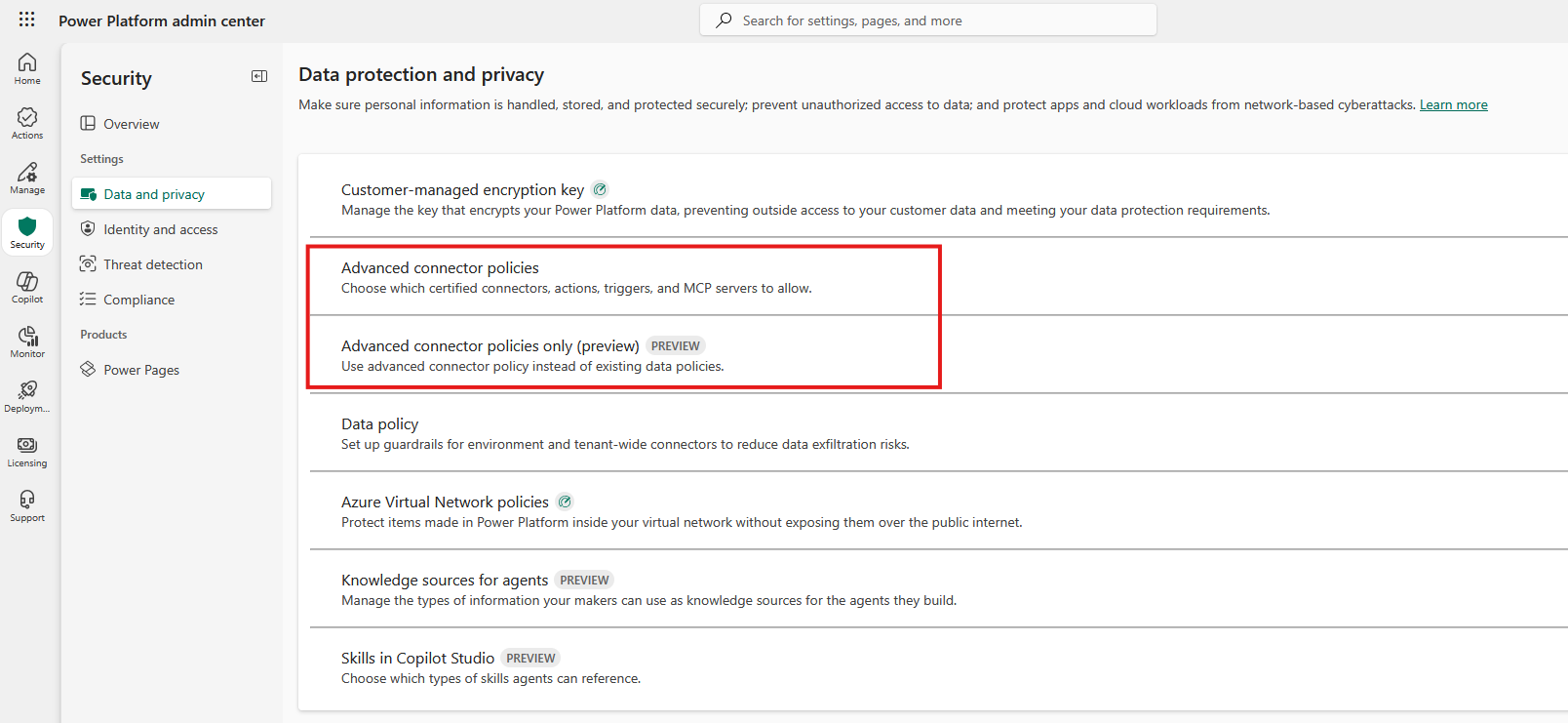Screen dimensions: 1568x723
Task: Click the Products section label
Action: 103,335
